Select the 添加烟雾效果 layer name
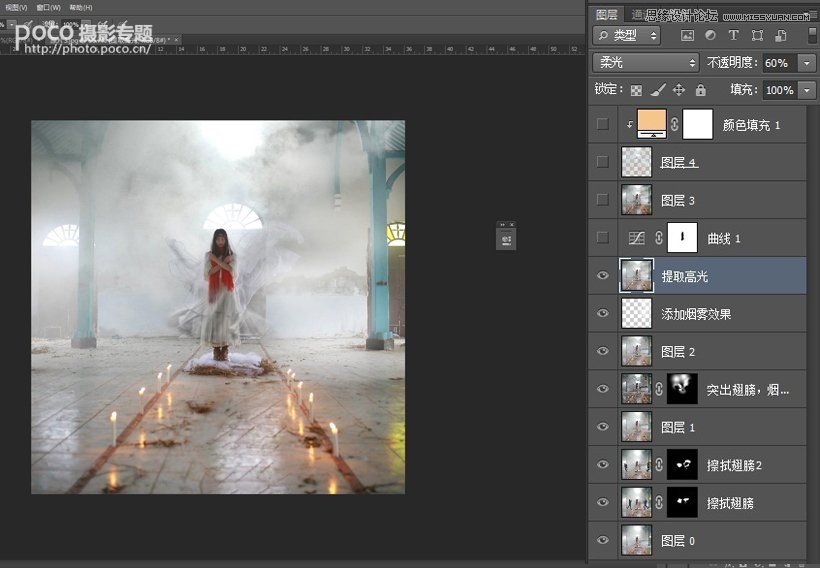Image resolution: width=820 pixels, height=568 pixels. click(x=696, y=314)
